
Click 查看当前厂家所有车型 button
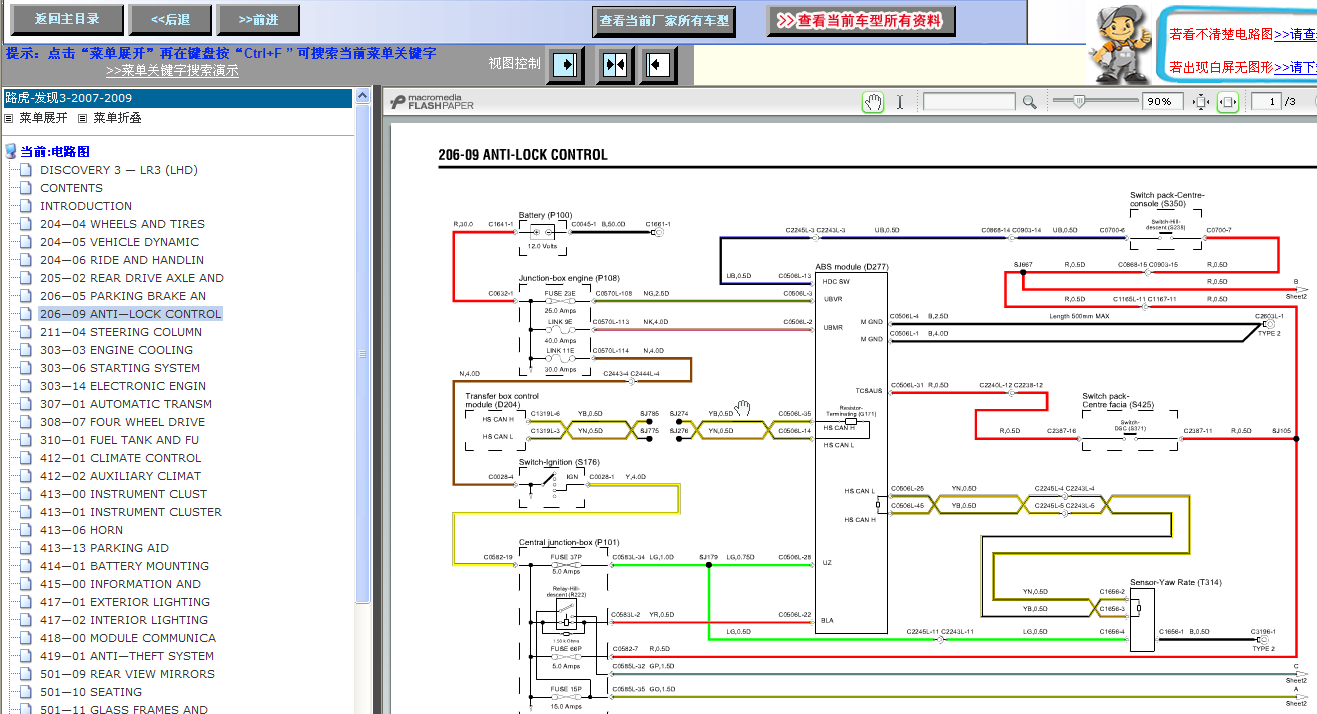tap(664, 20)
